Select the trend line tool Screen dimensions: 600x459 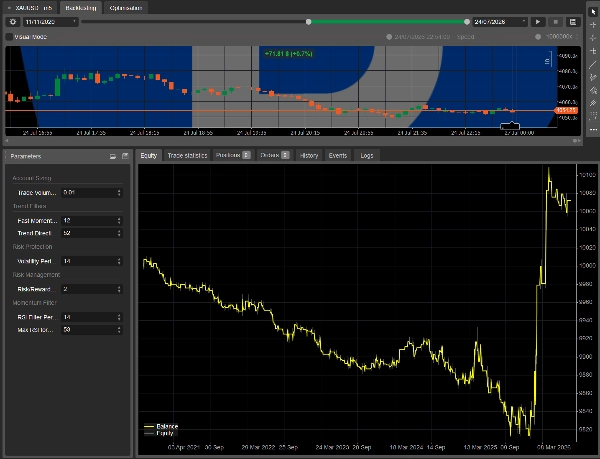(593, 64)
